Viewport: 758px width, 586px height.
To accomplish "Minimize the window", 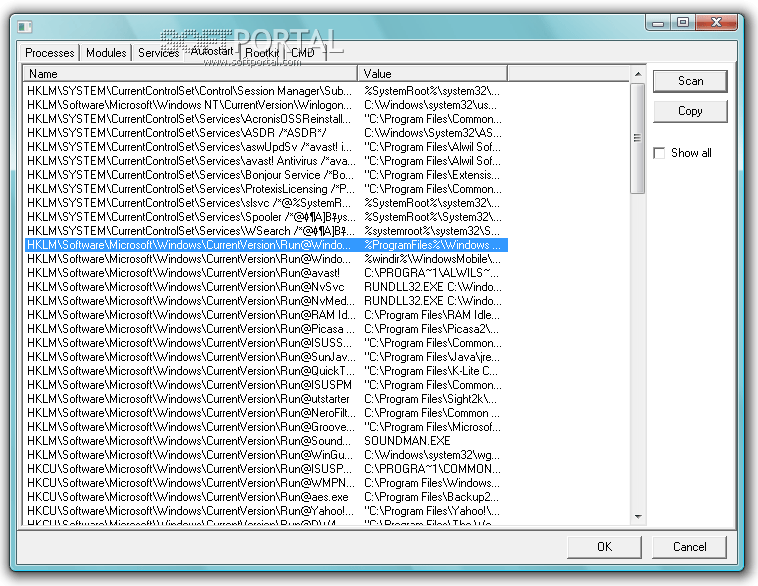I will pos(658,23).
